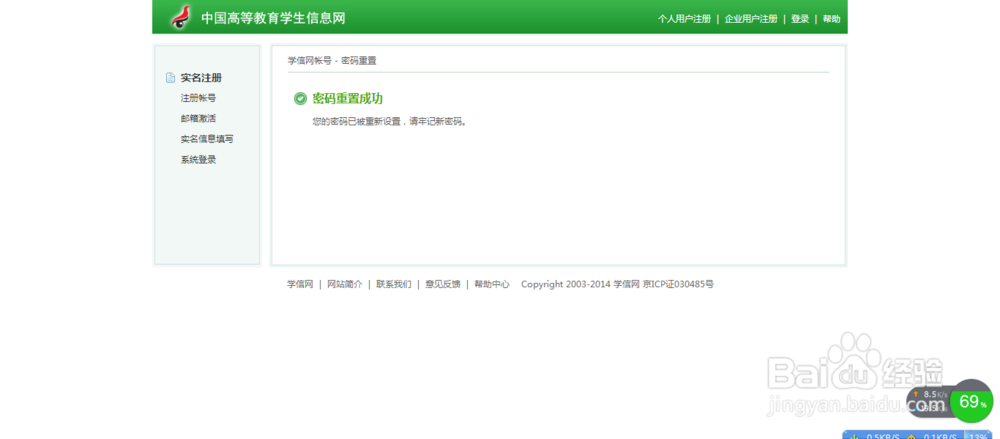Click the network speed monitor bar
Screen dimensions: 1000x439
[917, 435]
